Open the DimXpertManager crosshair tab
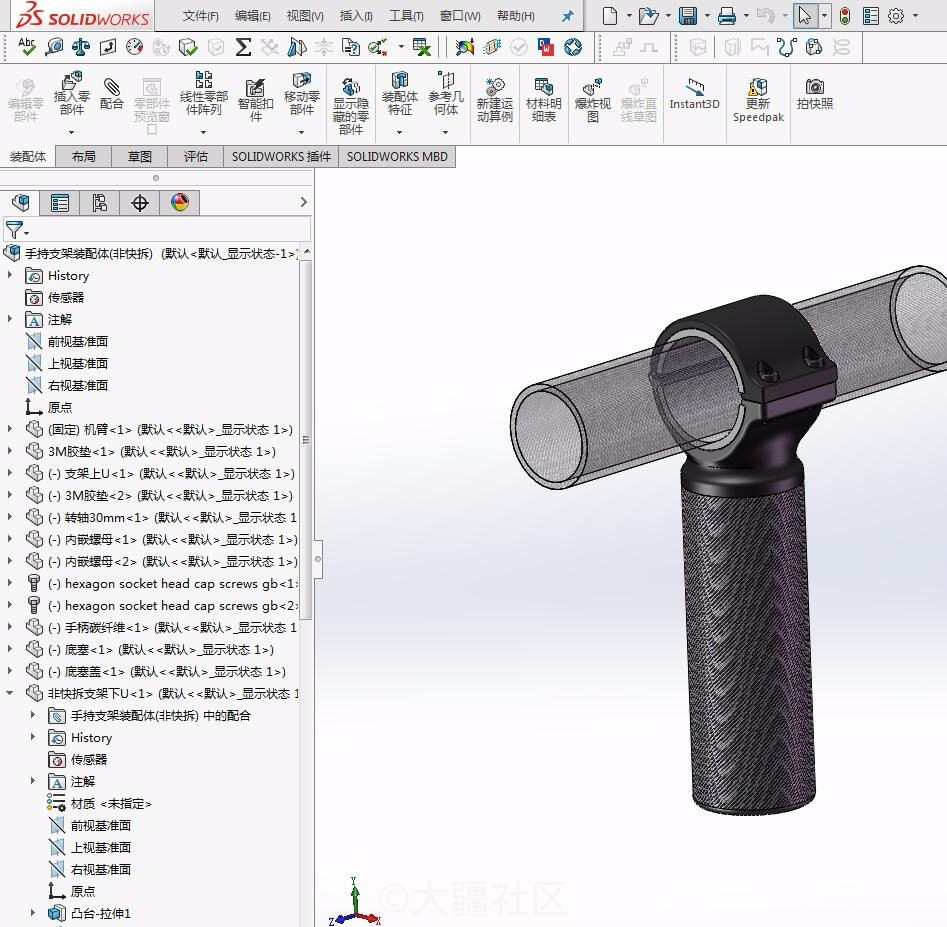947x927 pixels. point(140,202)
